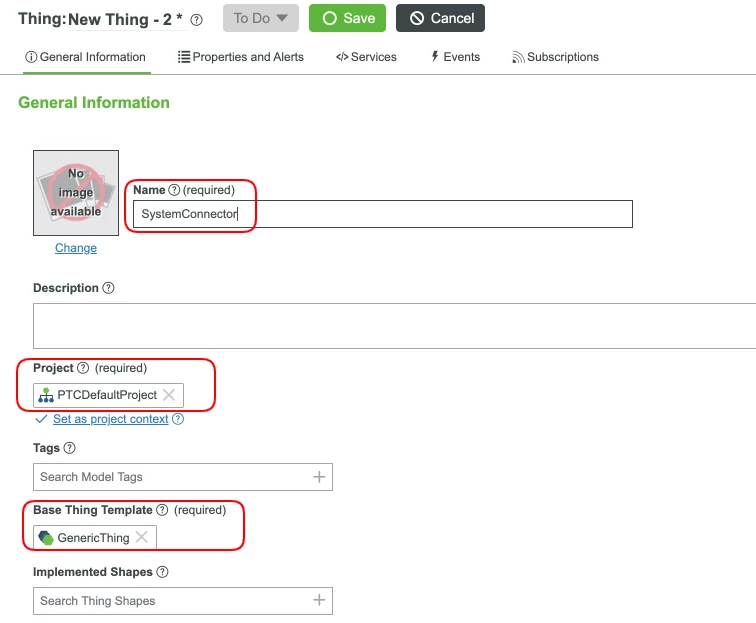
Task: Open help icon next to Tags label
Action: 69,448
